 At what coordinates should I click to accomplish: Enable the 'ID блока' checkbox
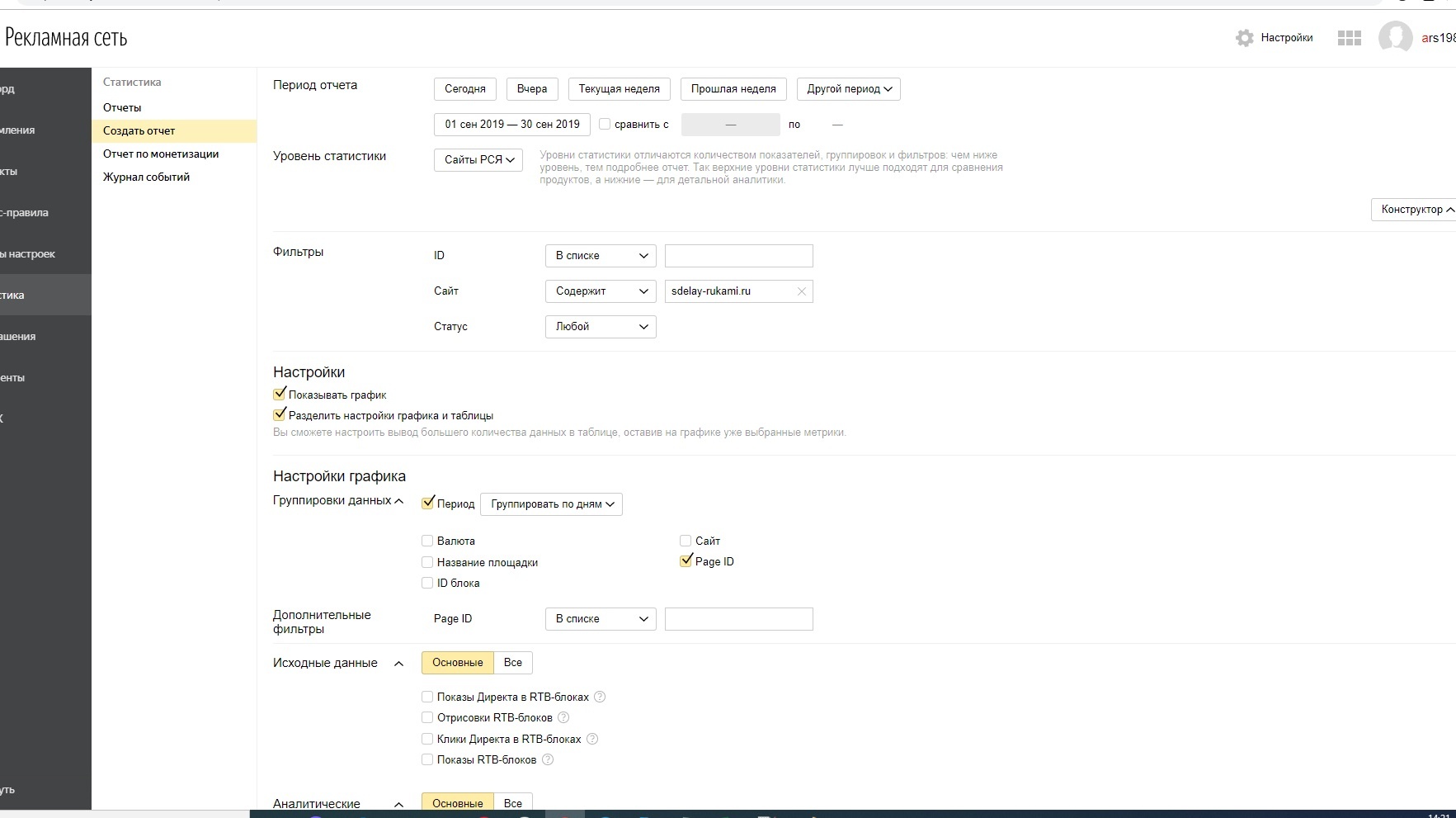(427, 583)
